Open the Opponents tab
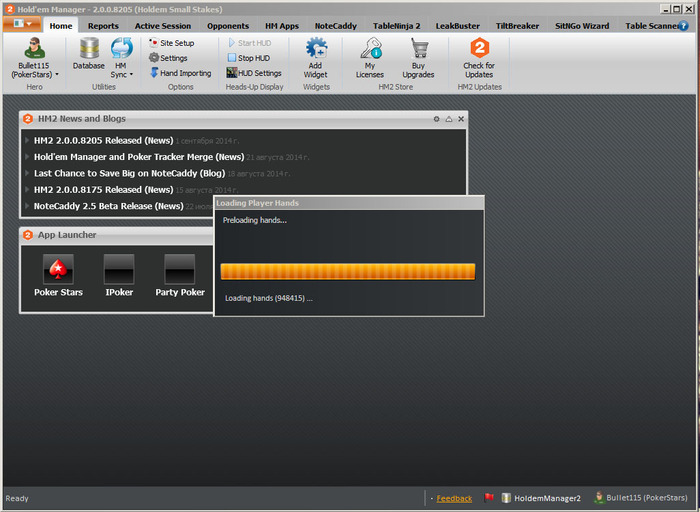Image resolution: width=700 pixels, height=512 pixels. (x=228, y=26)
